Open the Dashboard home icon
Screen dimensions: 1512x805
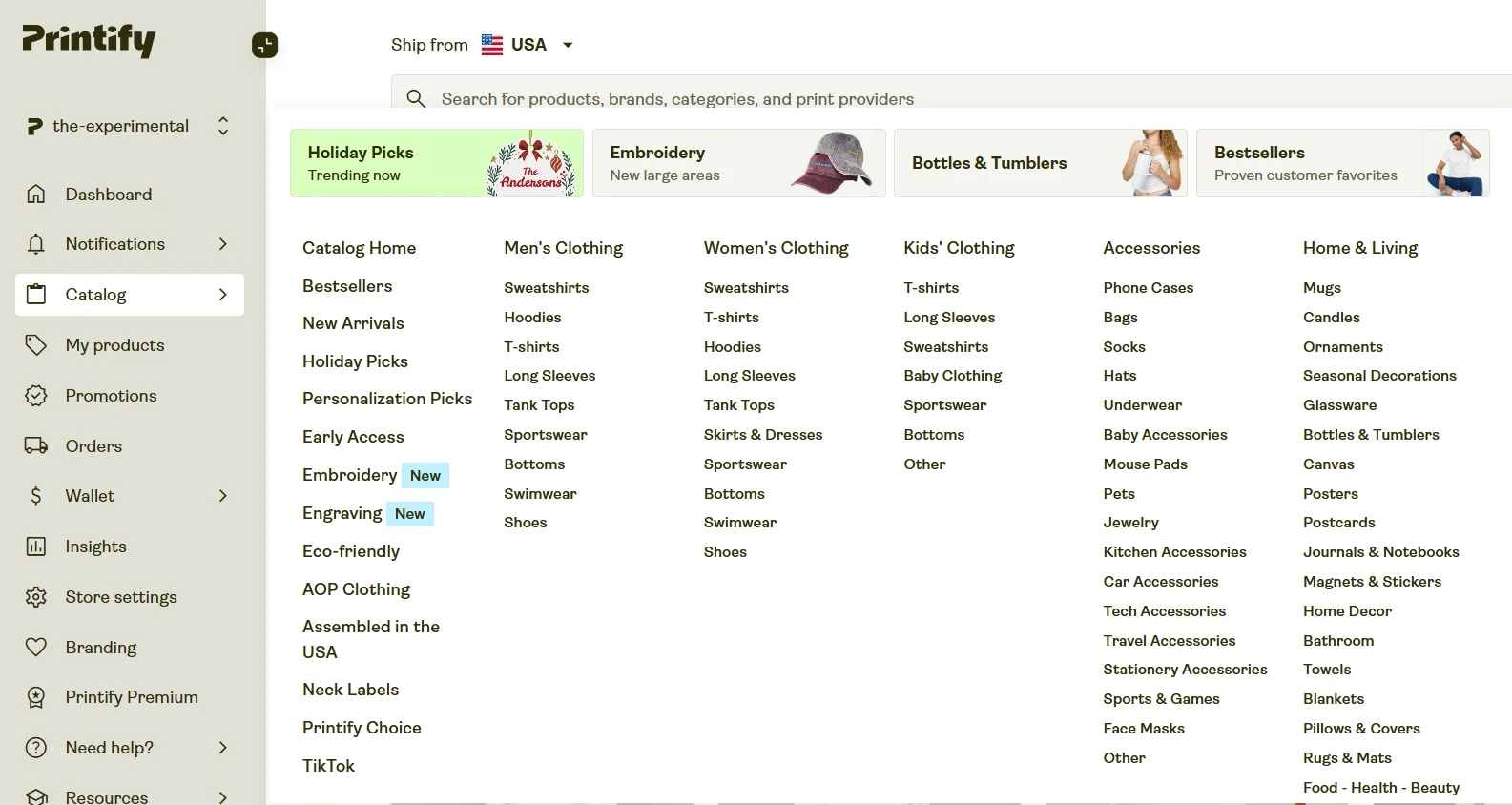35,194
